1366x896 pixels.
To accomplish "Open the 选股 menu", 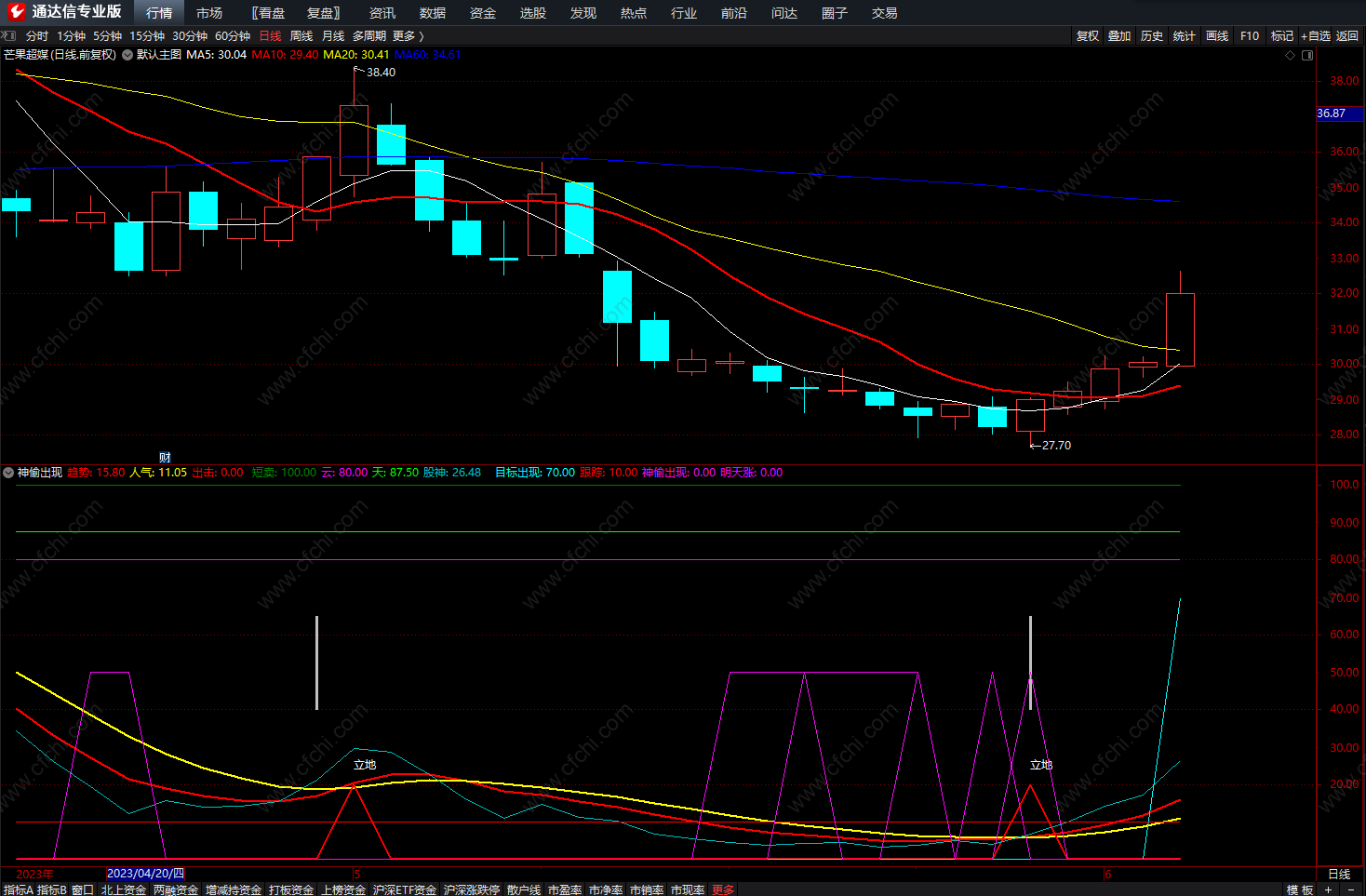I will coord(533,13).
